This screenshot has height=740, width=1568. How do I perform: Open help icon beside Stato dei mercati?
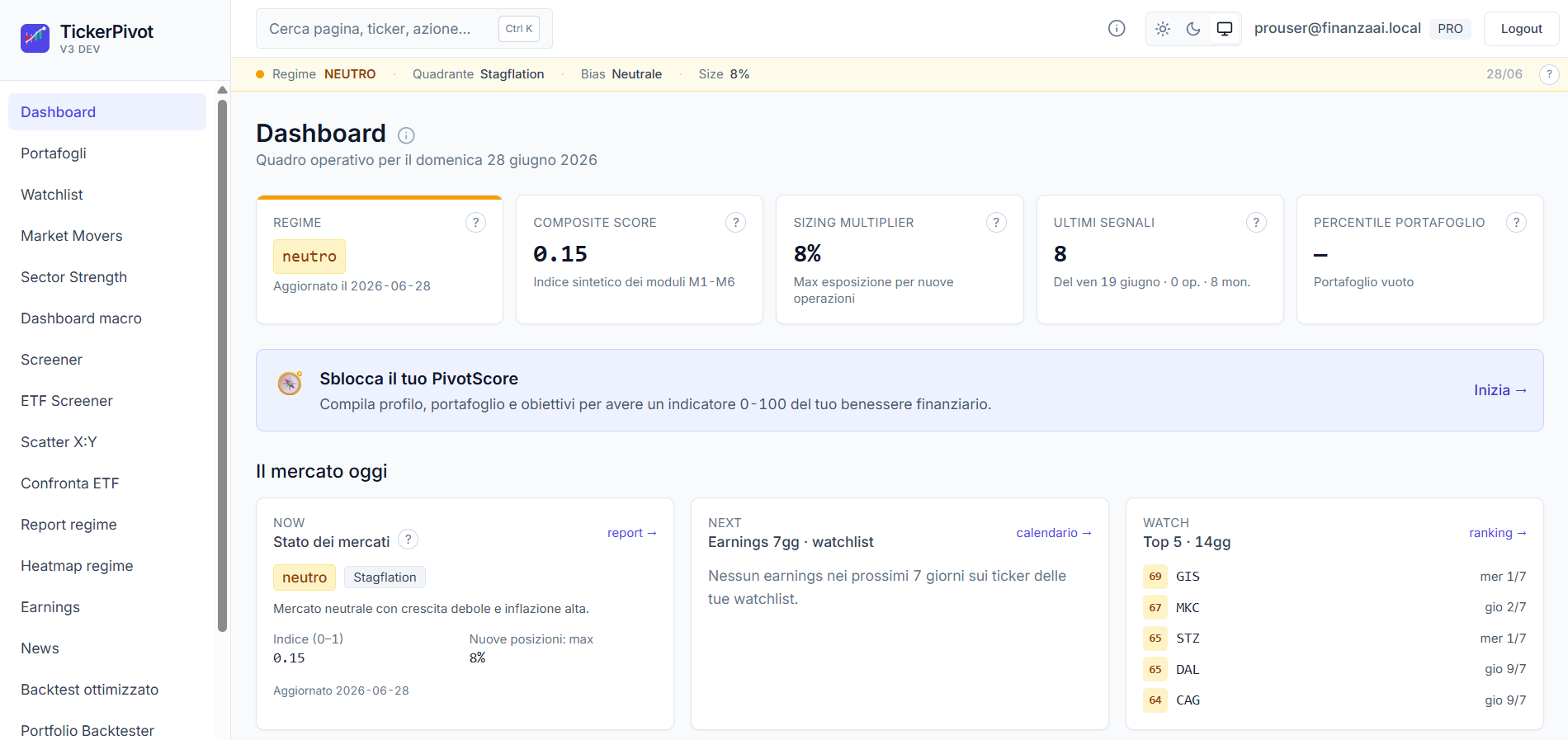[x=408, y=540]
